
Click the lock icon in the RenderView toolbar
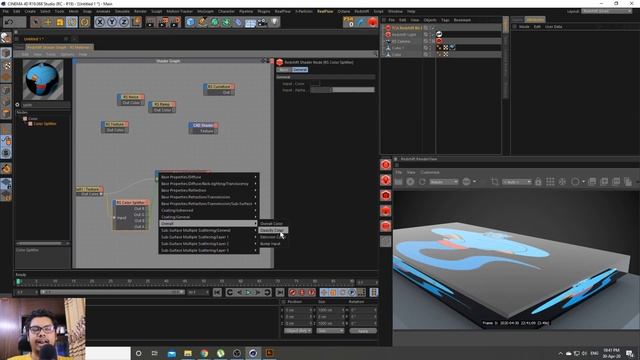click(538, 182)
